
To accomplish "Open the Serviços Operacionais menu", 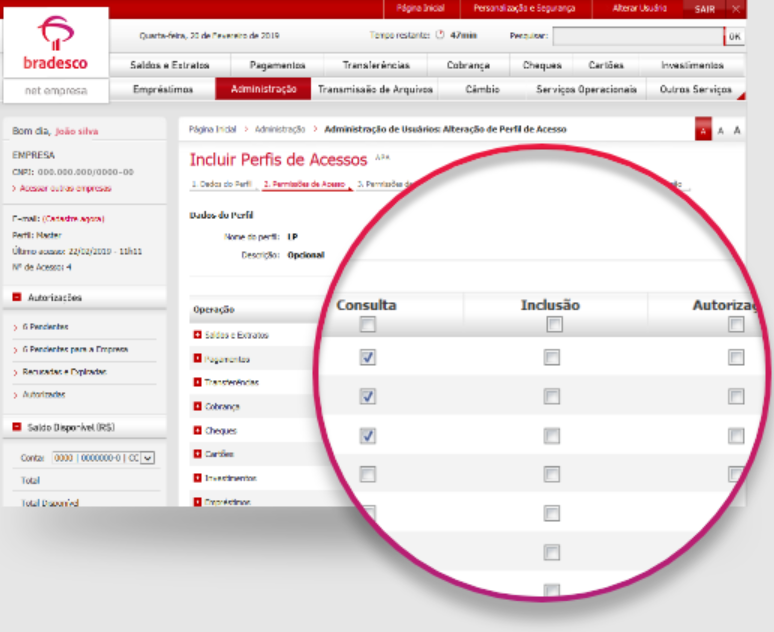I will click(586, 89).
